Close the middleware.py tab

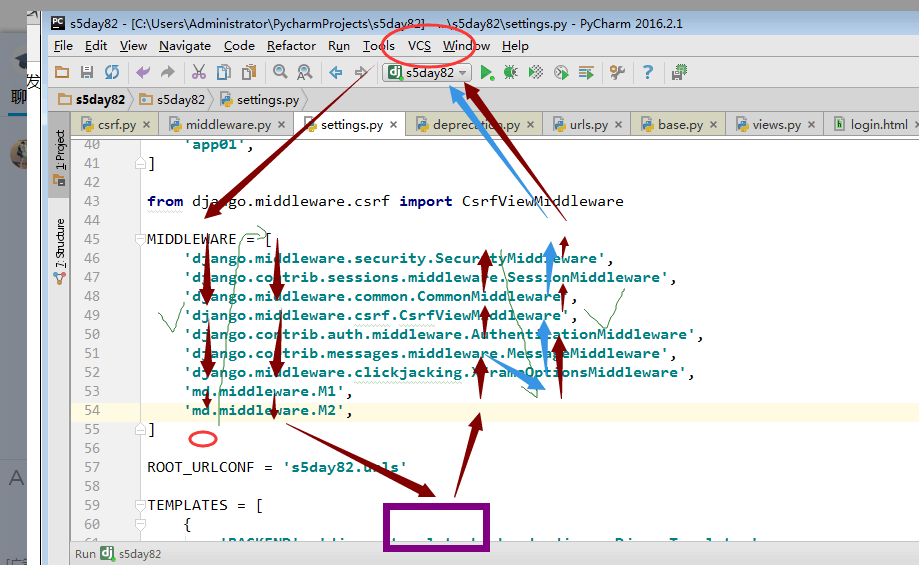click(281, 125)
